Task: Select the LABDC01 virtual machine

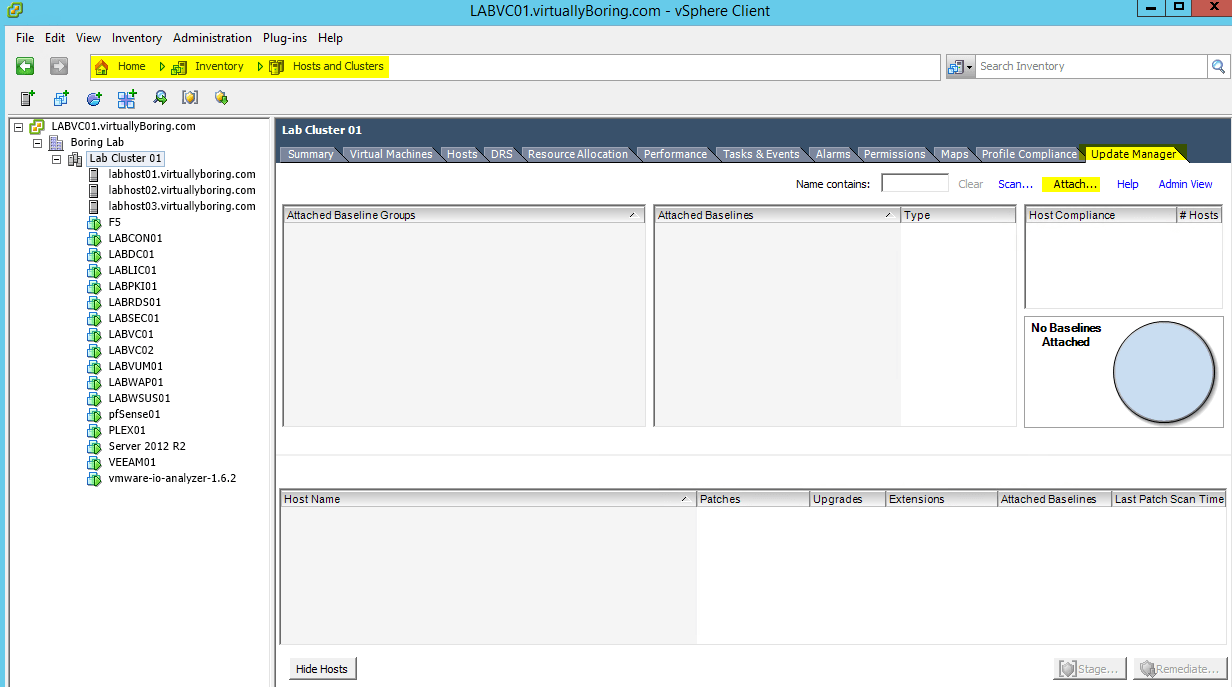Action: pos(132,254)
